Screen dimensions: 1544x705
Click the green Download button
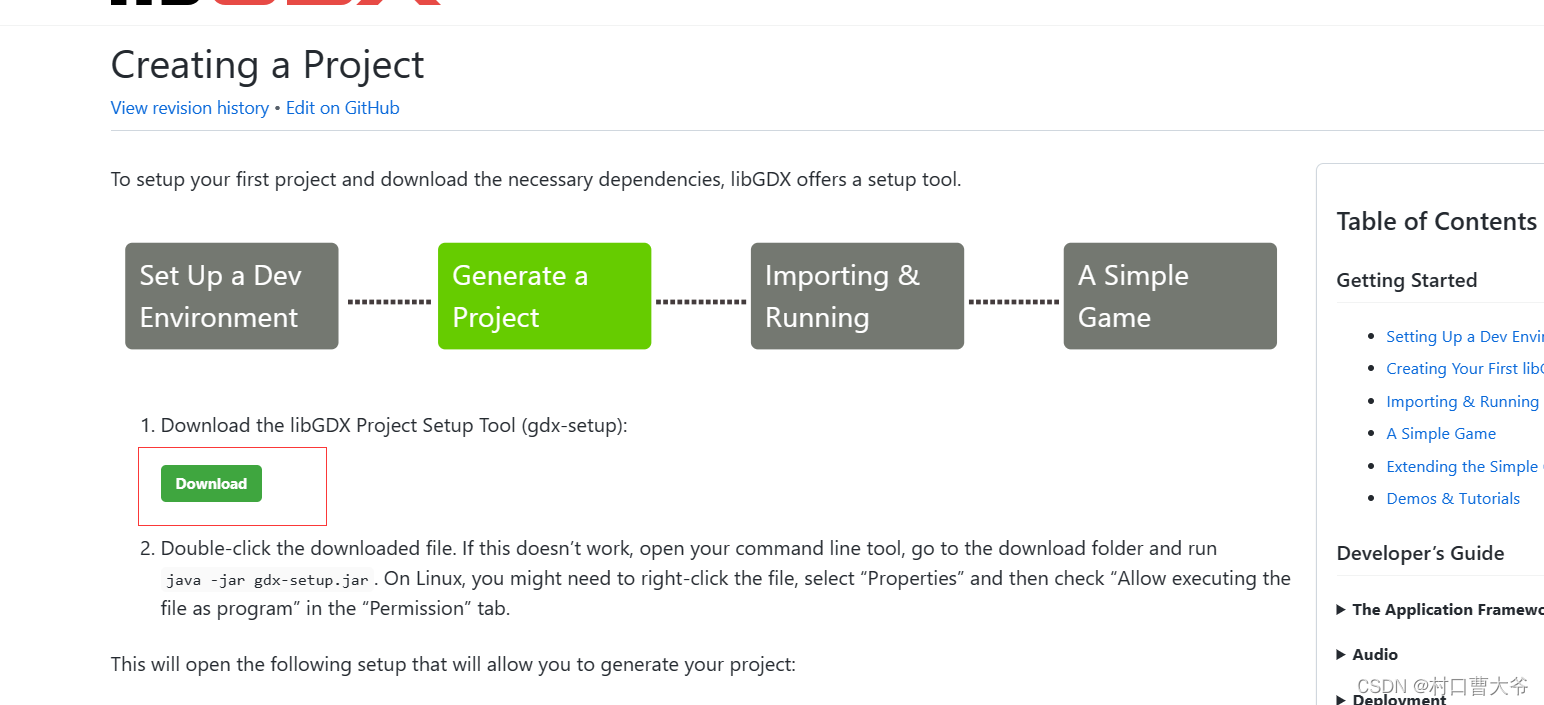[x=211, y=484]
